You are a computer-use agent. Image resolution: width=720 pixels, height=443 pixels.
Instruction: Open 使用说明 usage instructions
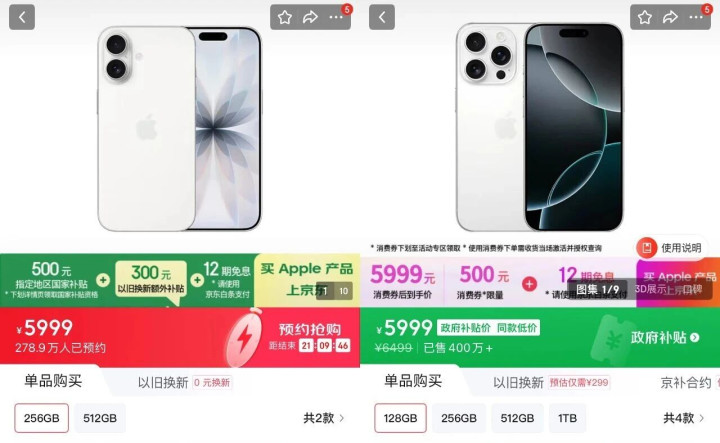pyautogui.click(x=670, y=248)
